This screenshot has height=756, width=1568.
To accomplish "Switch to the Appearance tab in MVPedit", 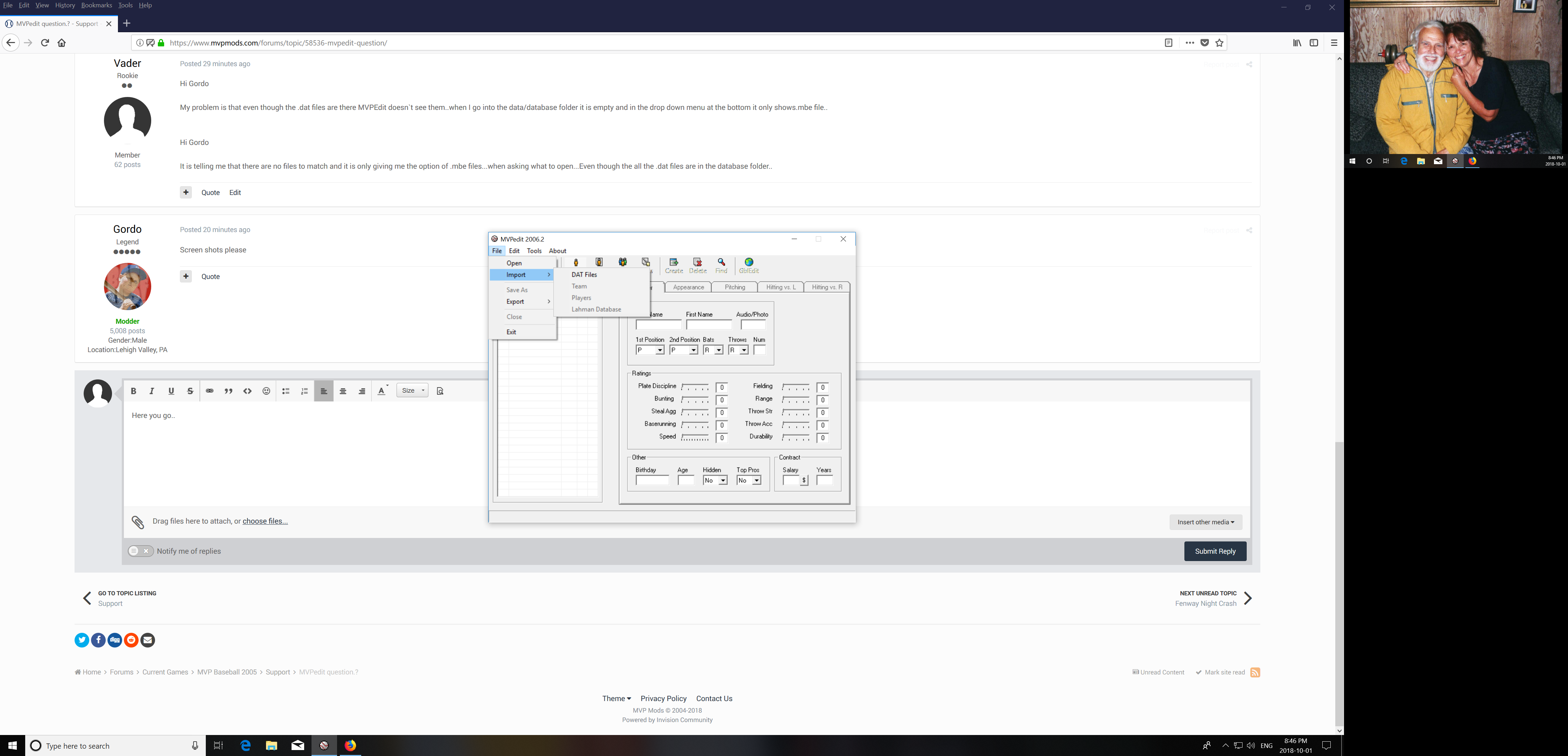I will pyautogui.click(x=688, y=287).
